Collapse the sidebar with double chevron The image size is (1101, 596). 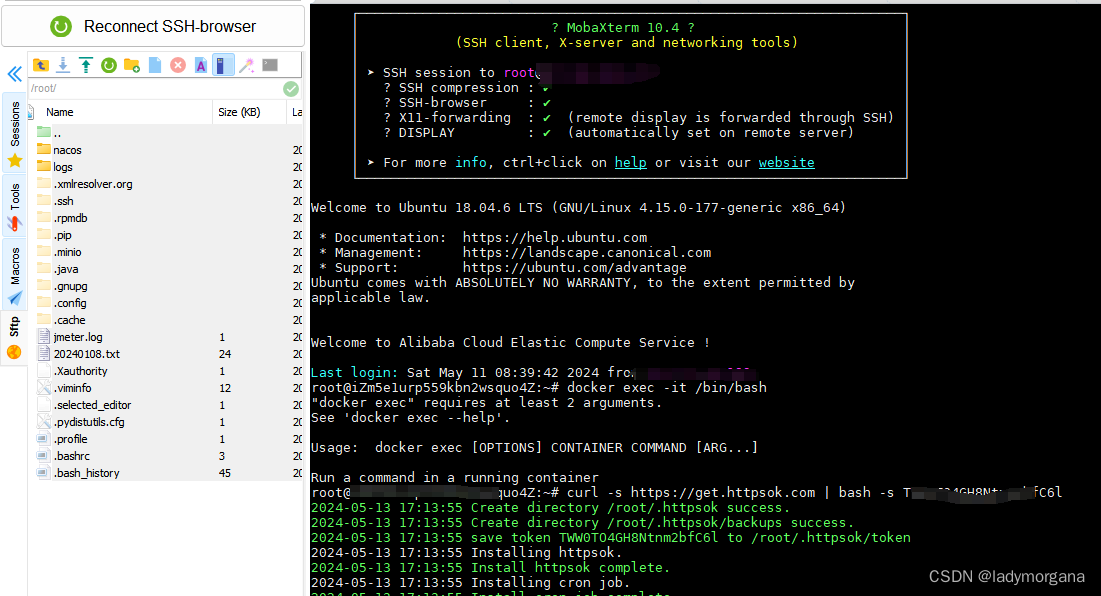tap(15, 74)
